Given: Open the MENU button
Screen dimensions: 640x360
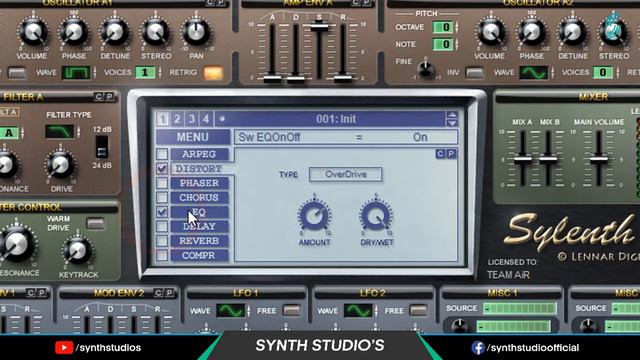Looking at the screenshot, I should 192,137.
